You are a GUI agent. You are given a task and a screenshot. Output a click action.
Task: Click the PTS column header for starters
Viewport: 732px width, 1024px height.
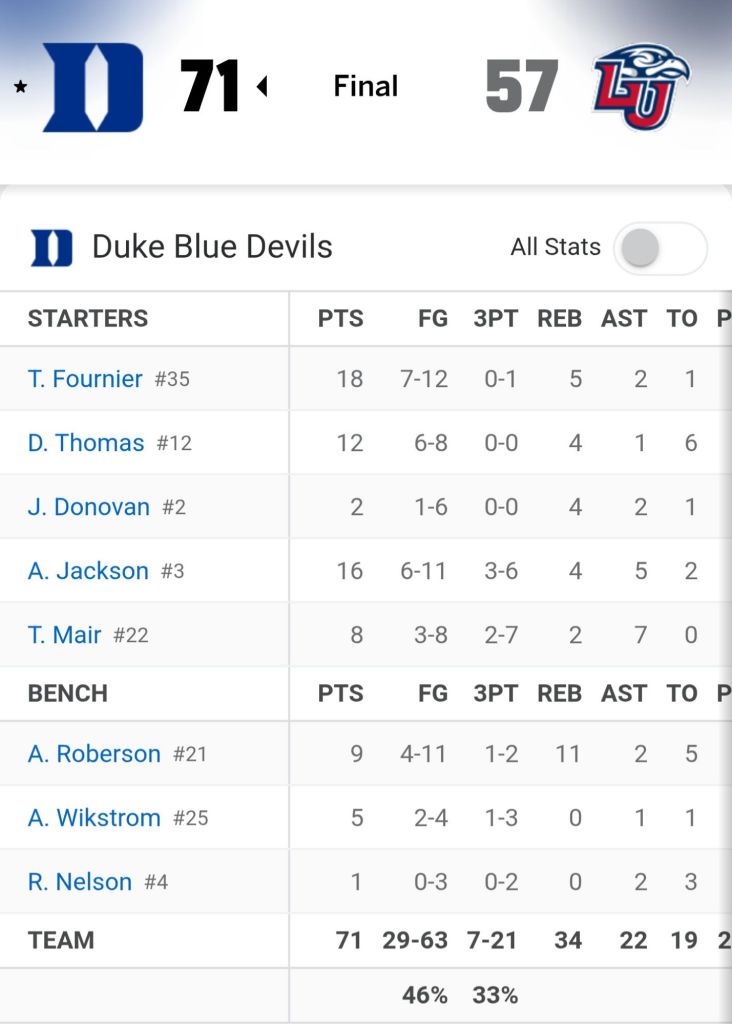pyautogui.click(x=340, y=319)
